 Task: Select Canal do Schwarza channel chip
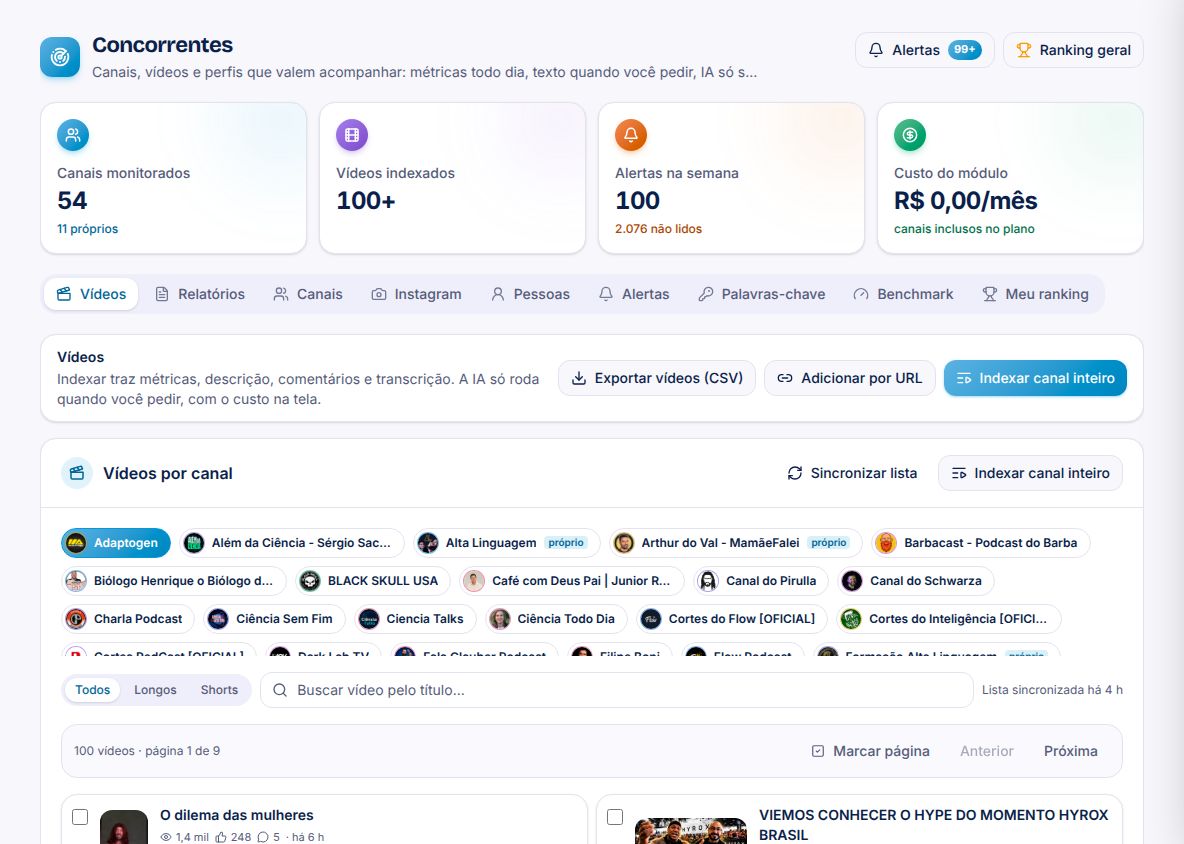[915, 581]
